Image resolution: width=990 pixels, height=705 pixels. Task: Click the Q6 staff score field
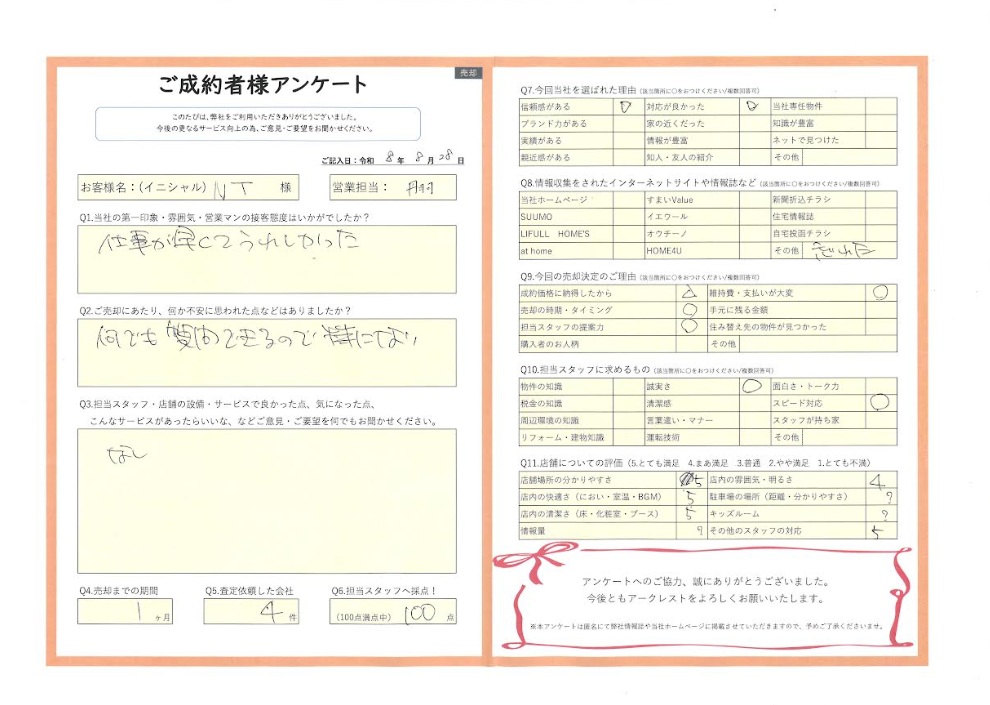393,611
